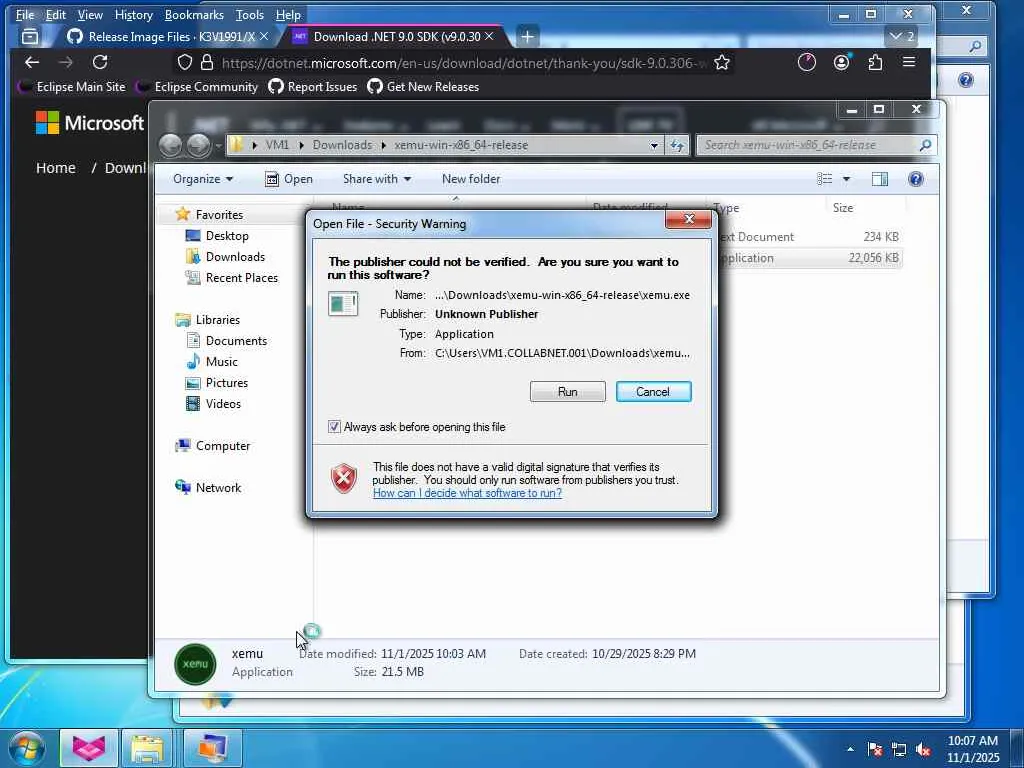Select Libraries in the navigation pane
Screen dimensions: 1024x768
coord(217,319)
